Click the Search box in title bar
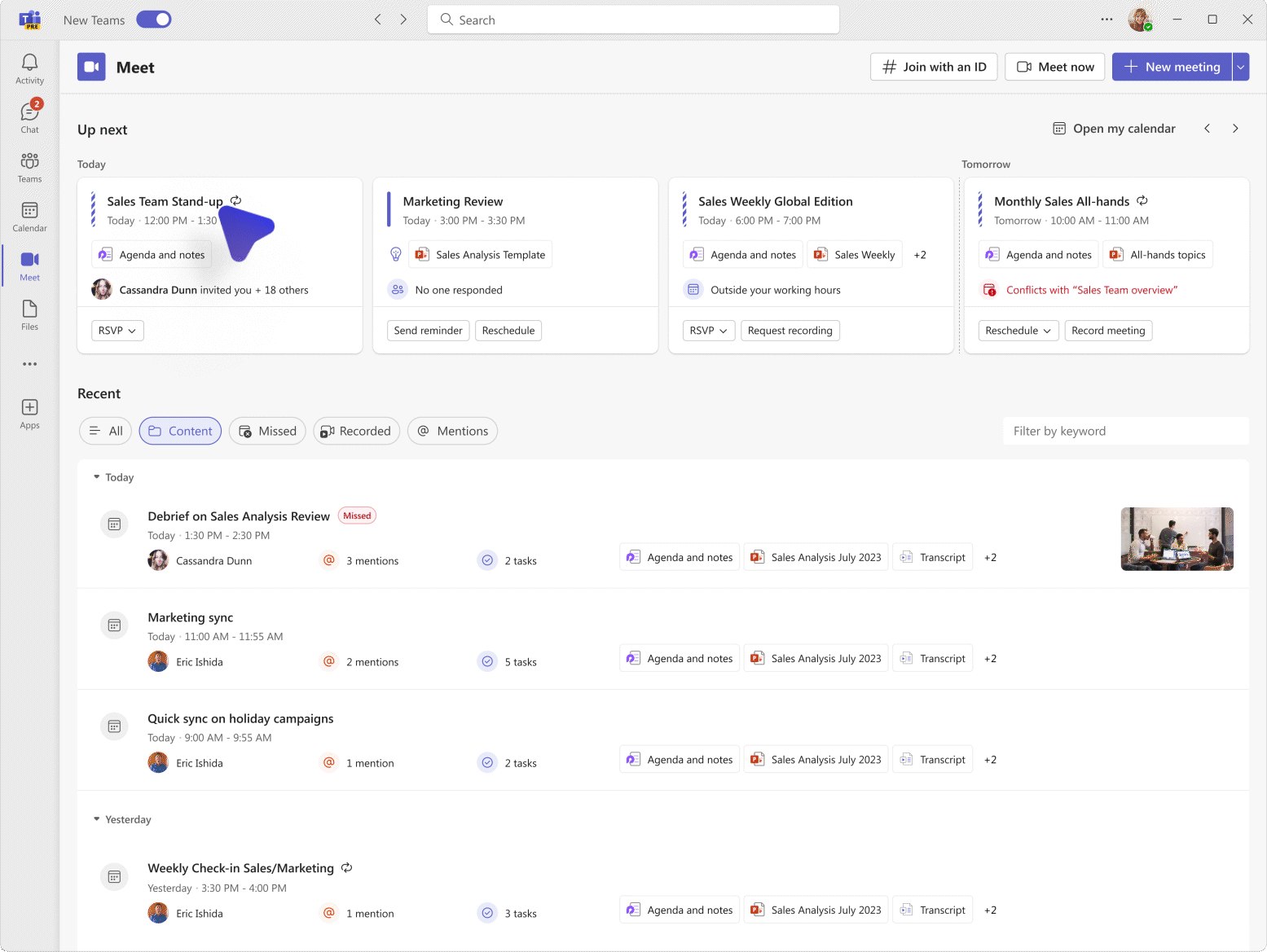This screenshot has width=1267, height=952. 633,20
